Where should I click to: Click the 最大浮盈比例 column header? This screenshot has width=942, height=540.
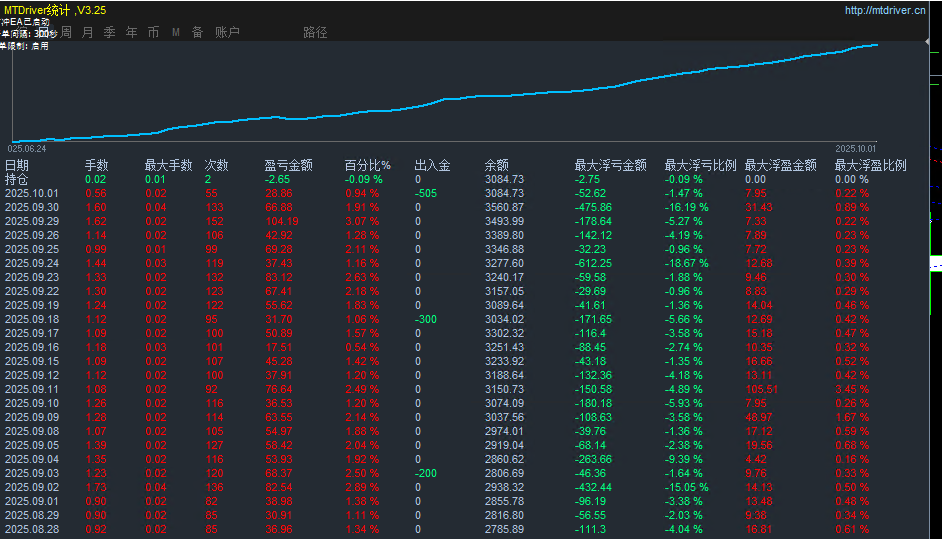pos(871,165)
